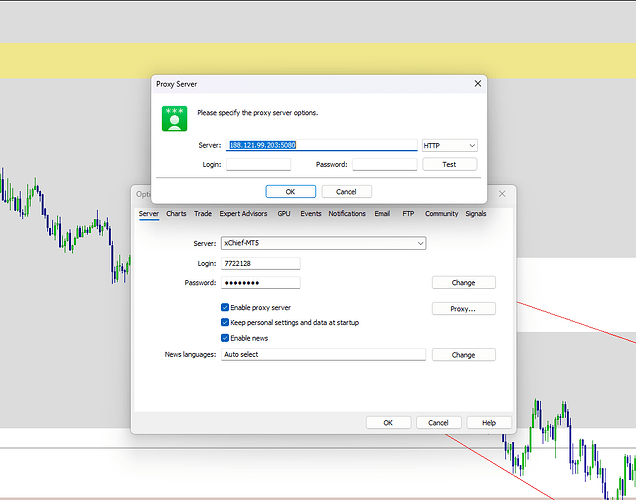This screenshot has width=636, height=500.
Task: Switch to the Server tab
Action: [149, 214]
